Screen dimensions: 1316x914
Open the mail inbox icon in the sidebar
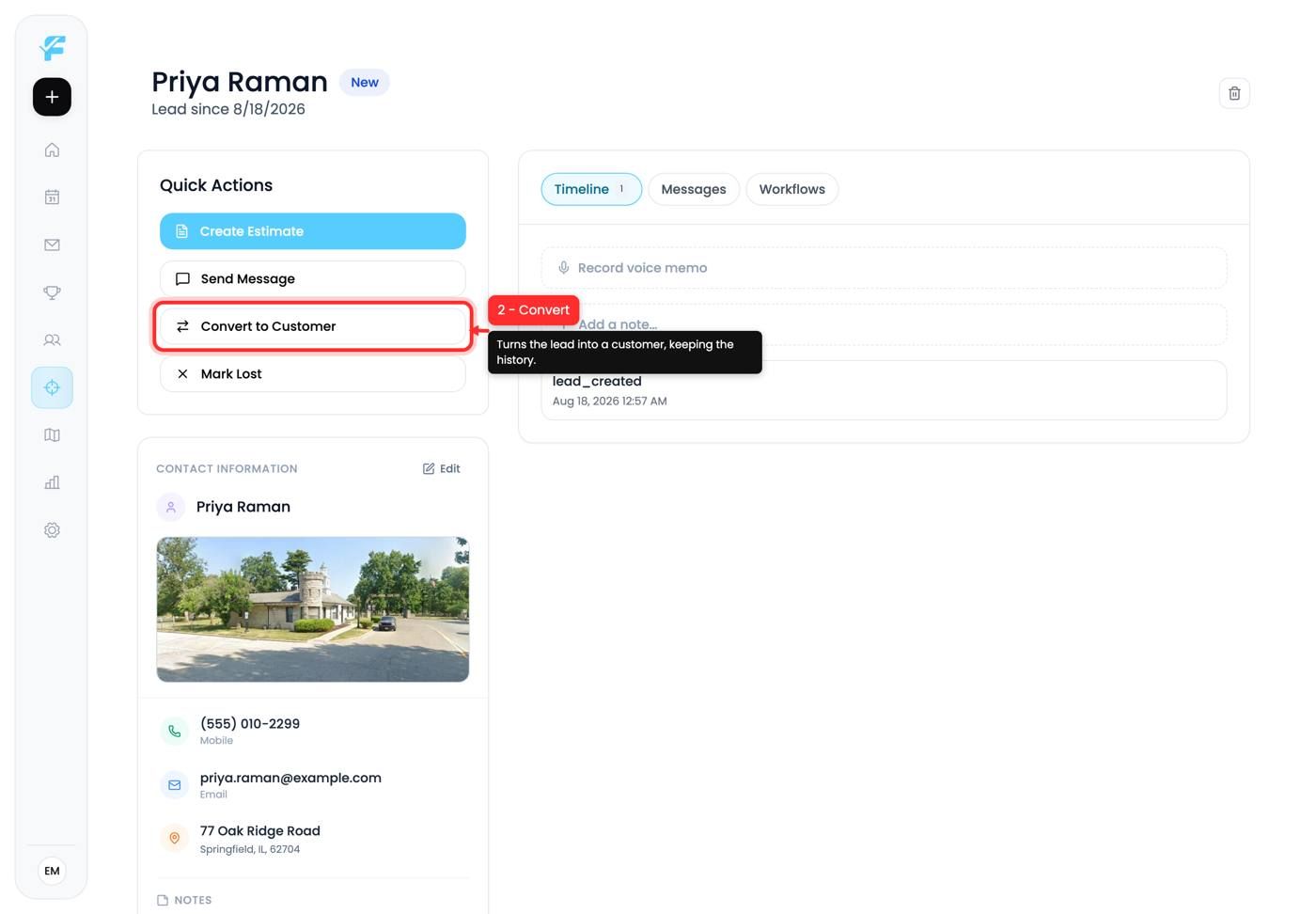(x=52, y=244)
